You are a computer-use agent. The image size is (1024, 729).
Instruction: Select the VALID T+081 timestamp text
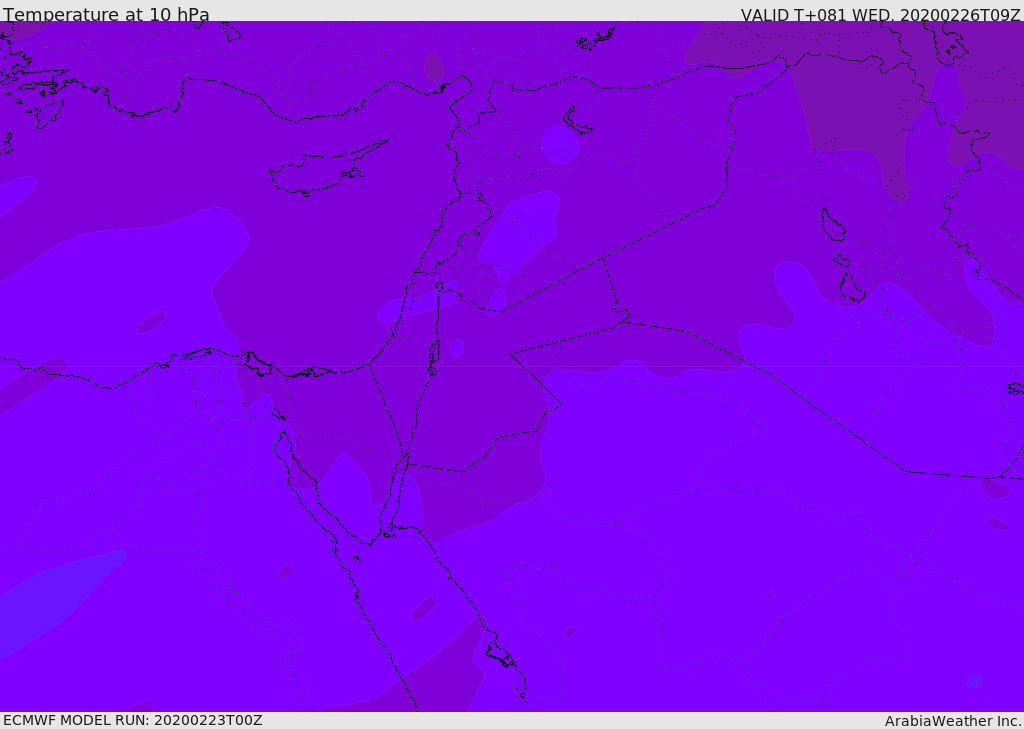point(880,15)
